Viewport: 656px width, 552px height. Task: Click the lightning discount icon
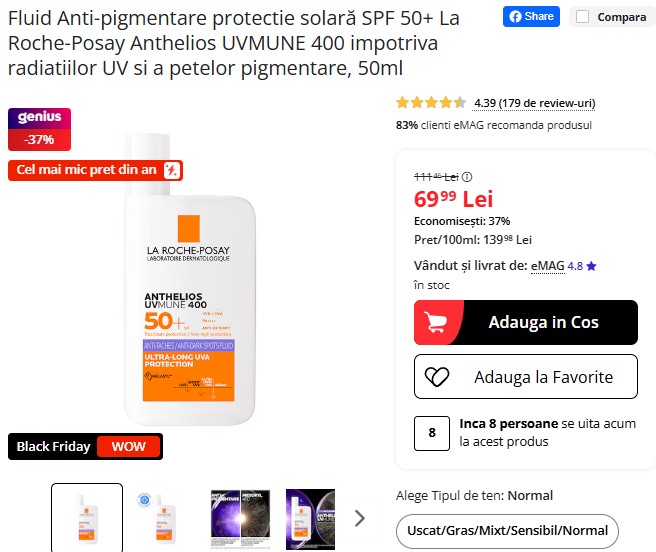172,170
